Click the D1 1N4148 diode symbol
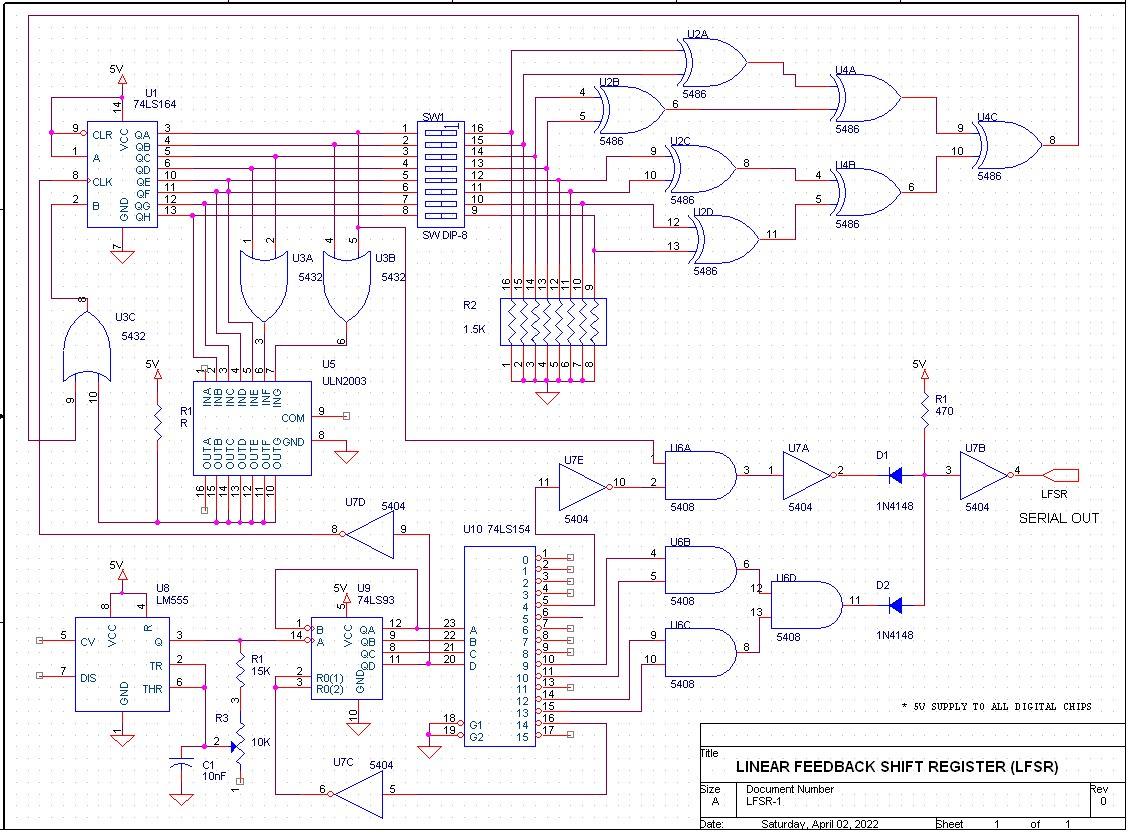The height and width of the screenshot is (833, 1130). pos(896,476)
